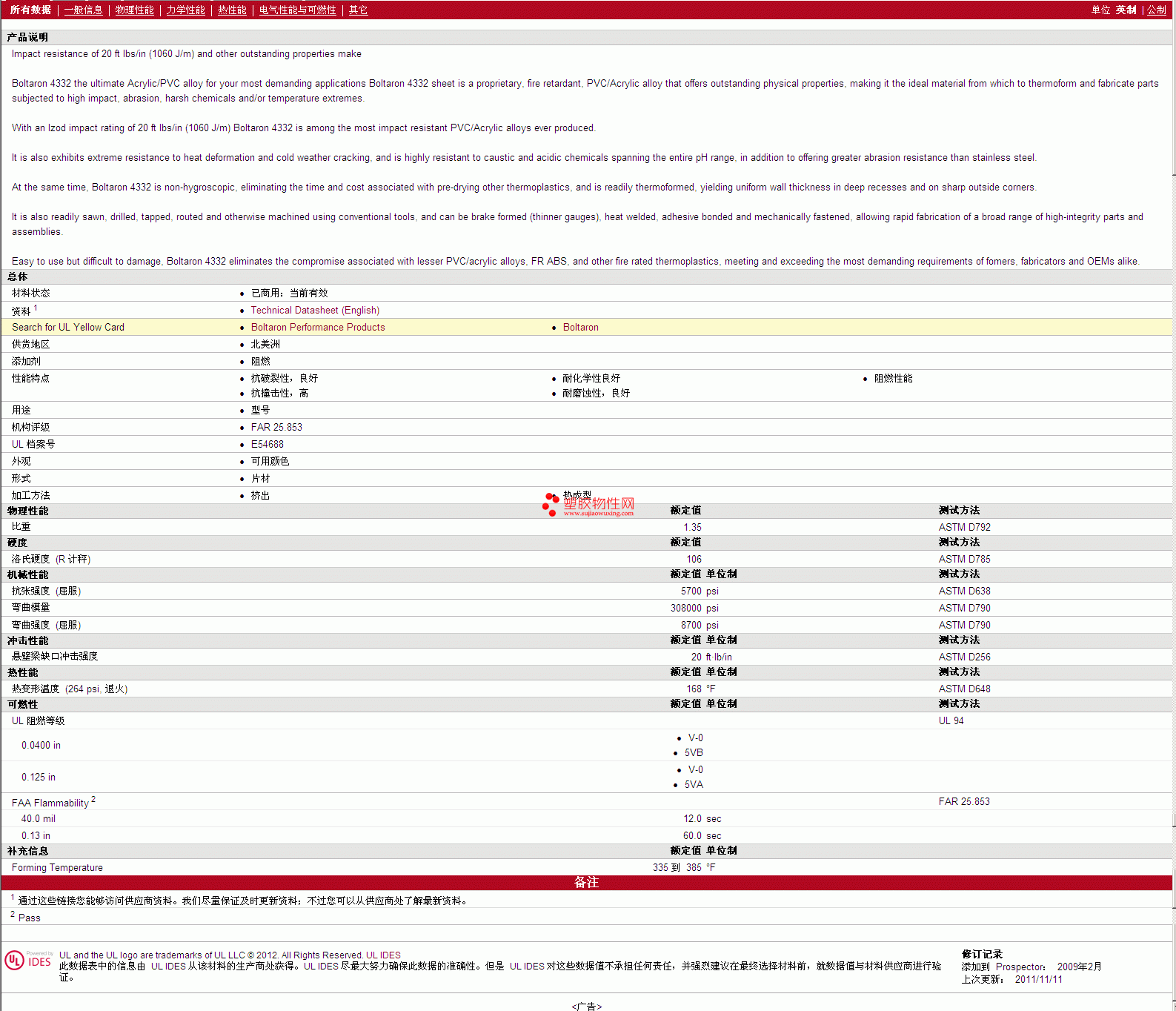This screenshot has width=1176, height=1011.
Task: Click the Forming Temperature row label
Action: click(57, 867)
